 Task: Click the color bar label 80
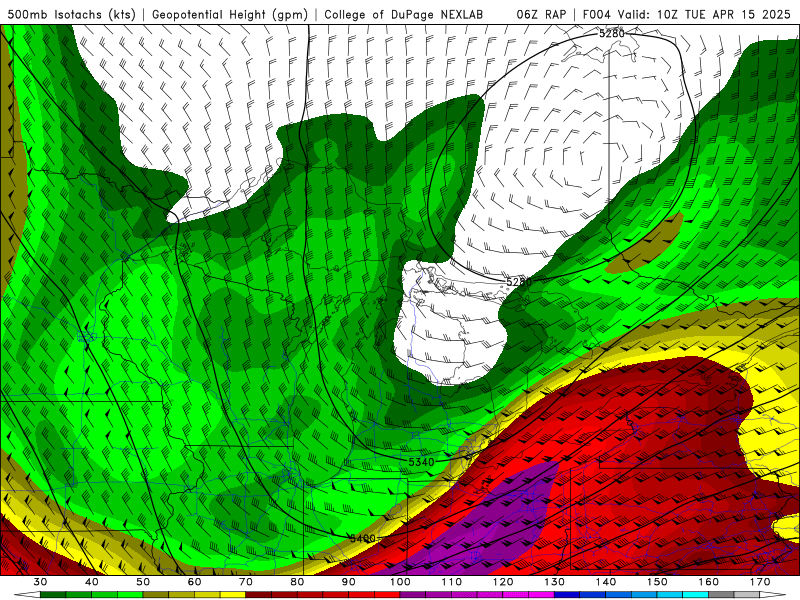click(x=297, y=582)
